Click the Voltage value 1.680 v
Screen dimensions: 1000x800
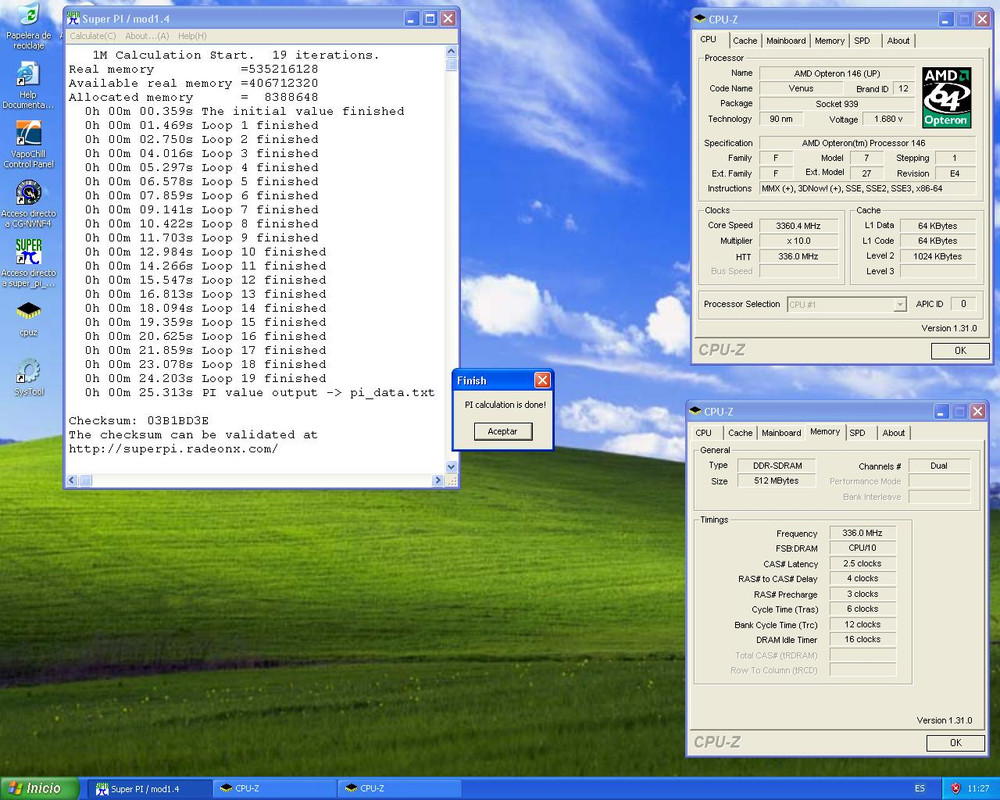point(888,119)
